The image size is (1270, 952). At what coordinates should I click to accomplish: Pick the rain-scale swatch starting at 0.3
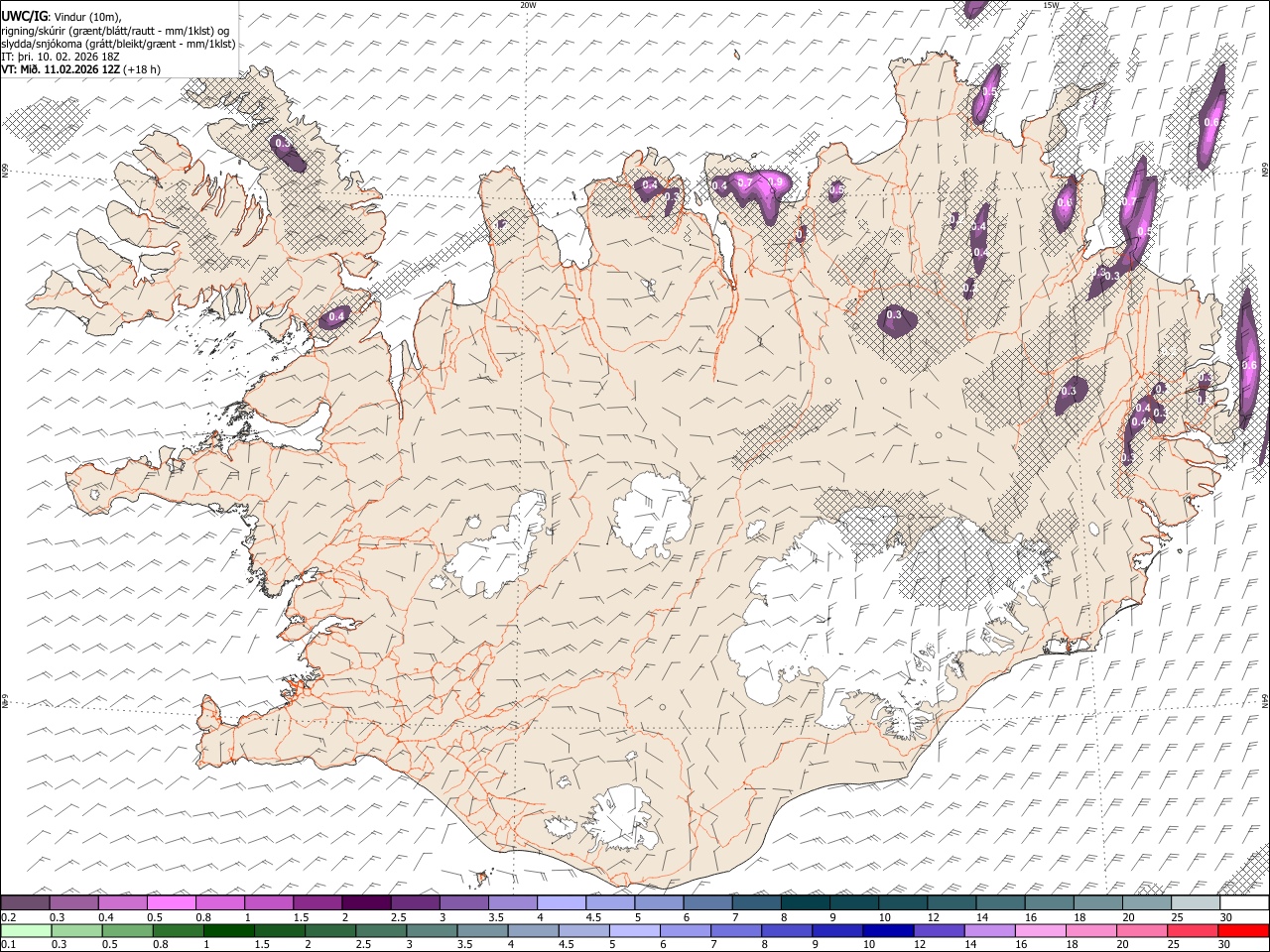(x=76, y=930)
